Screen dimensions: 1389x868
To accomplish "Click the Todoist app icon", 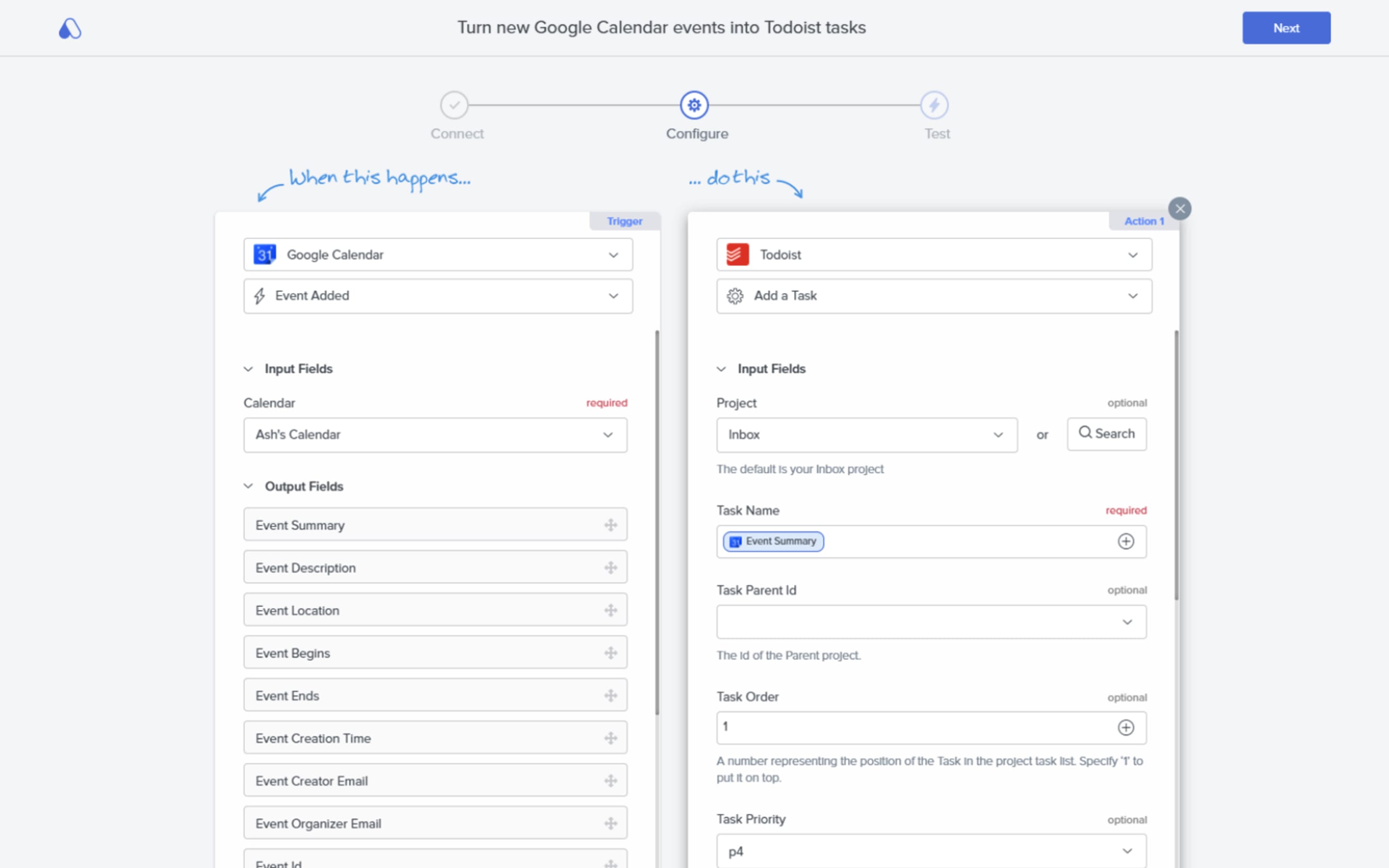I will [737, 255].
